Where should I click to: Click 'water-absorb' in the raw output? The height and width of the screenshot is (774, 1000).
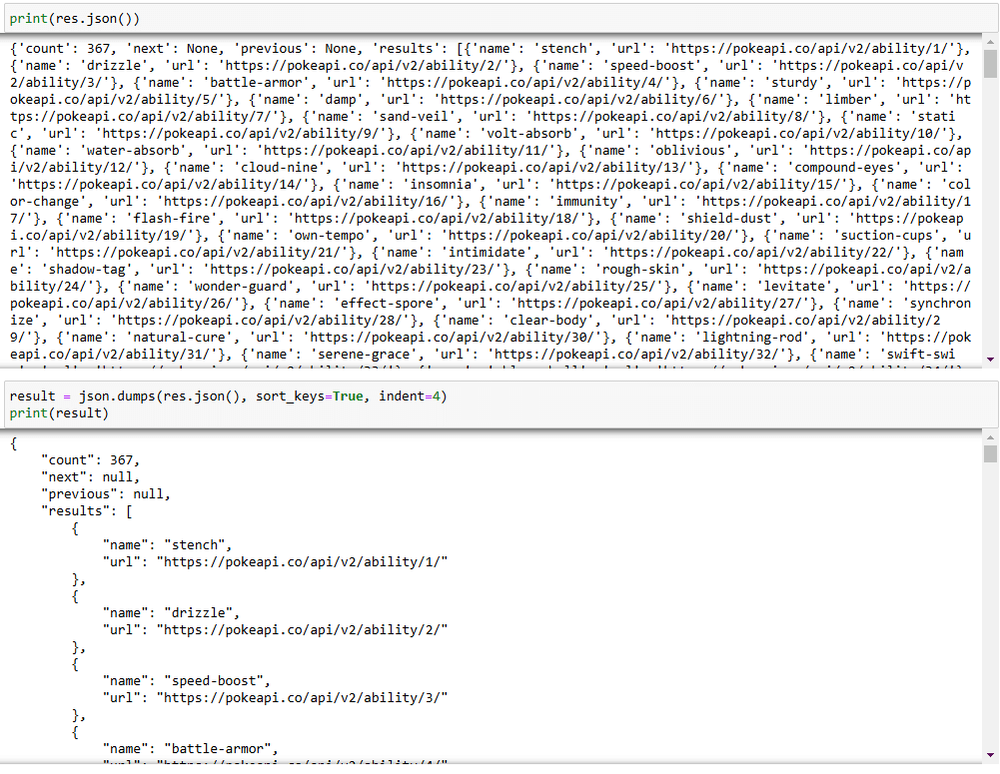click(133, 151)
